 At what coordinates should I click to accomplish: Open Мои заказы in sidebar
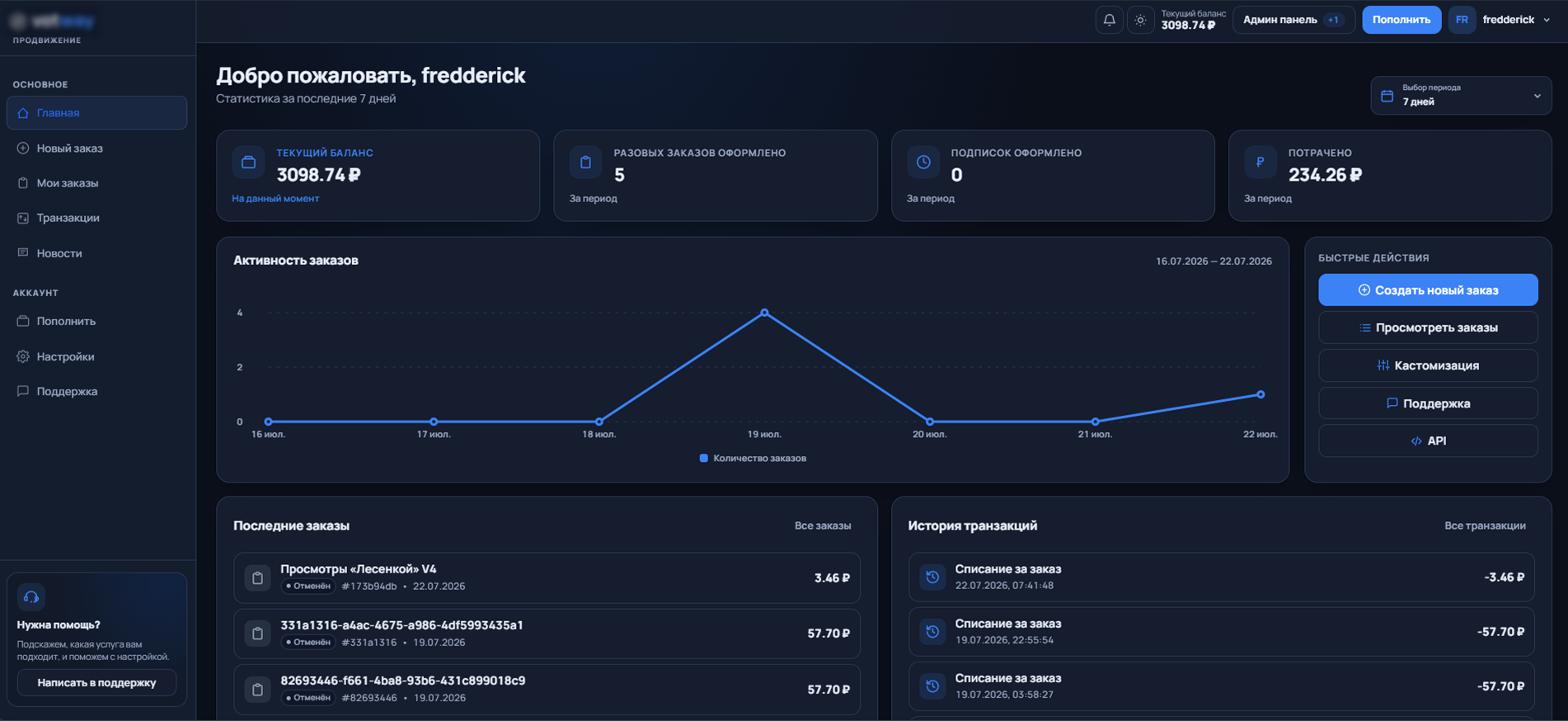tap(96, 183)
